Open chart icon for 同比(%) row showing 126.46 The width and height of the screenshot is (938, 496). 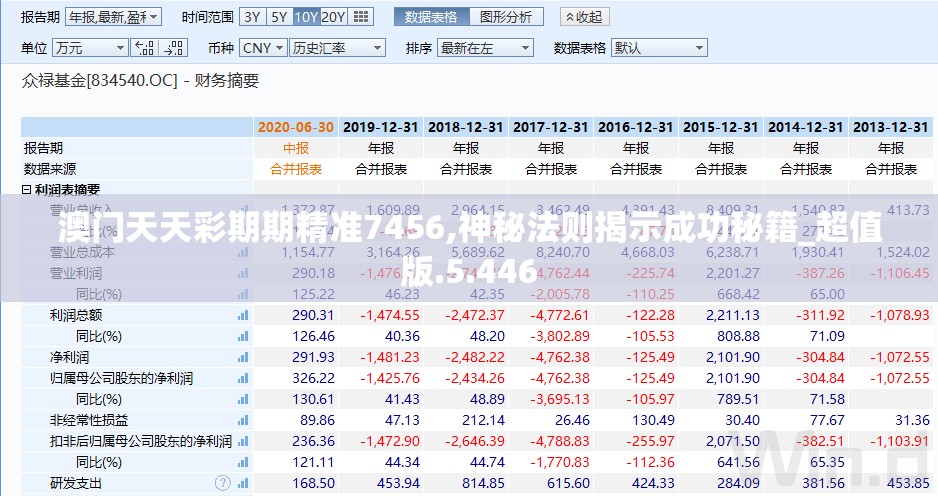tap(242, 336)
